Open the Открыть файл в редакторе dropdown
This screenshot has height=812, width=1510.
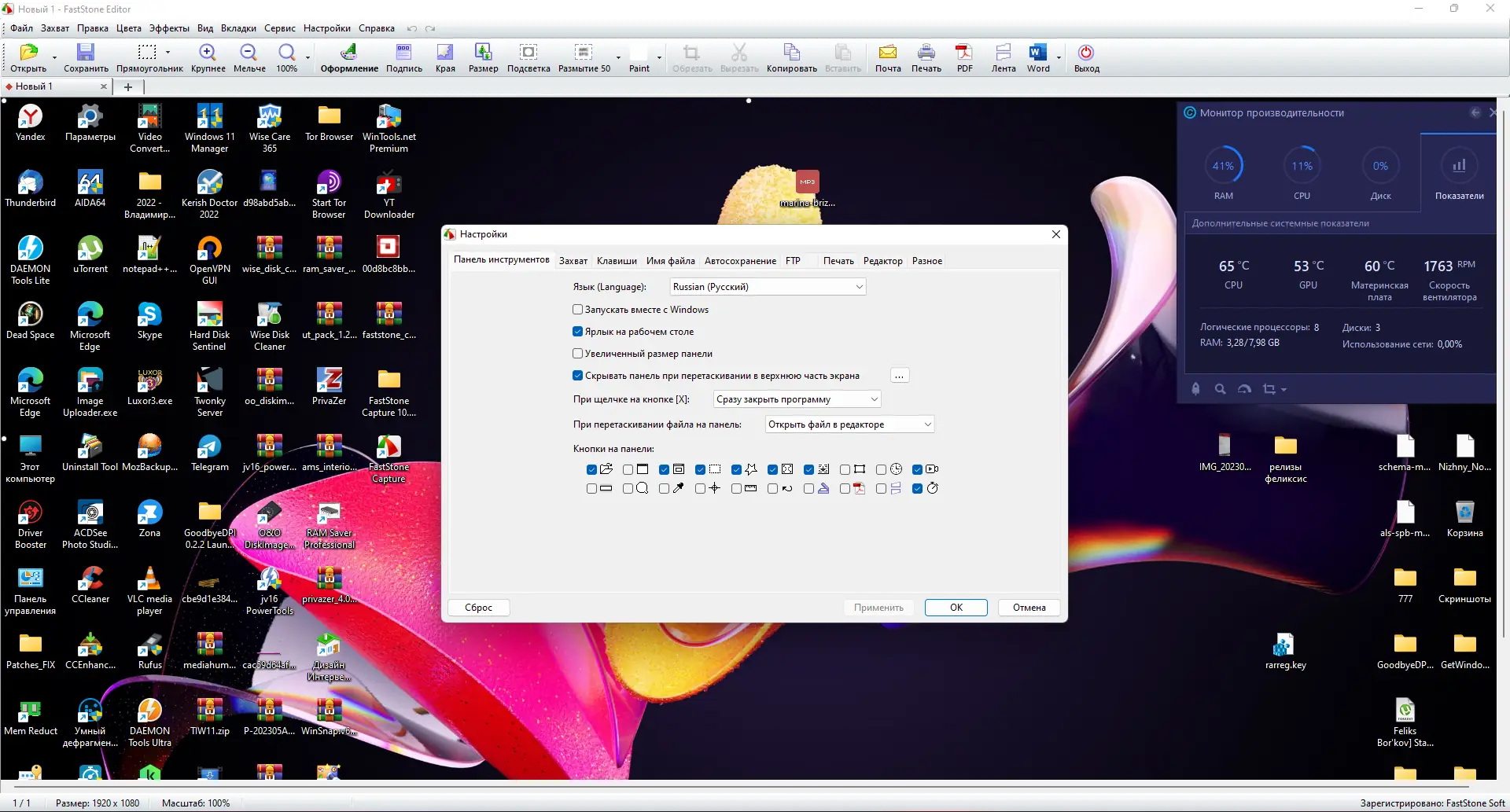[x=849, y=424]
